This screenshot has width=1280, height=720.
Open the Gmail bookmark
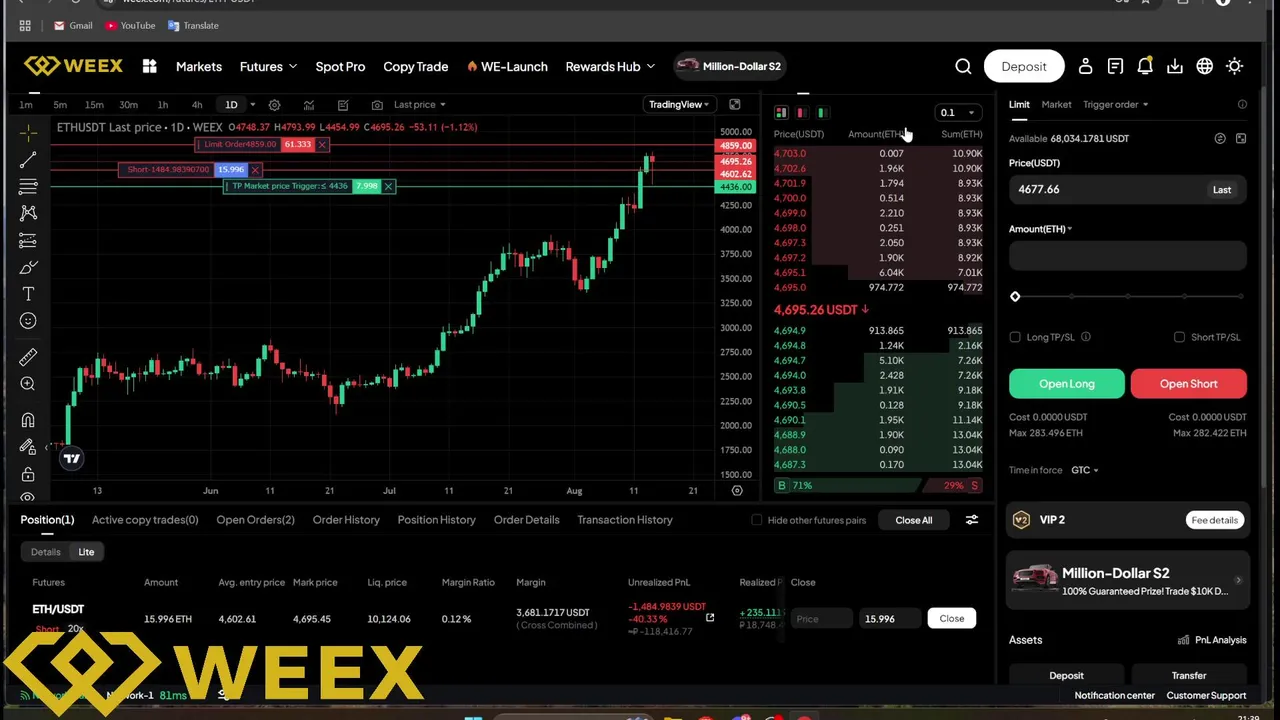[x=73, y=25]
